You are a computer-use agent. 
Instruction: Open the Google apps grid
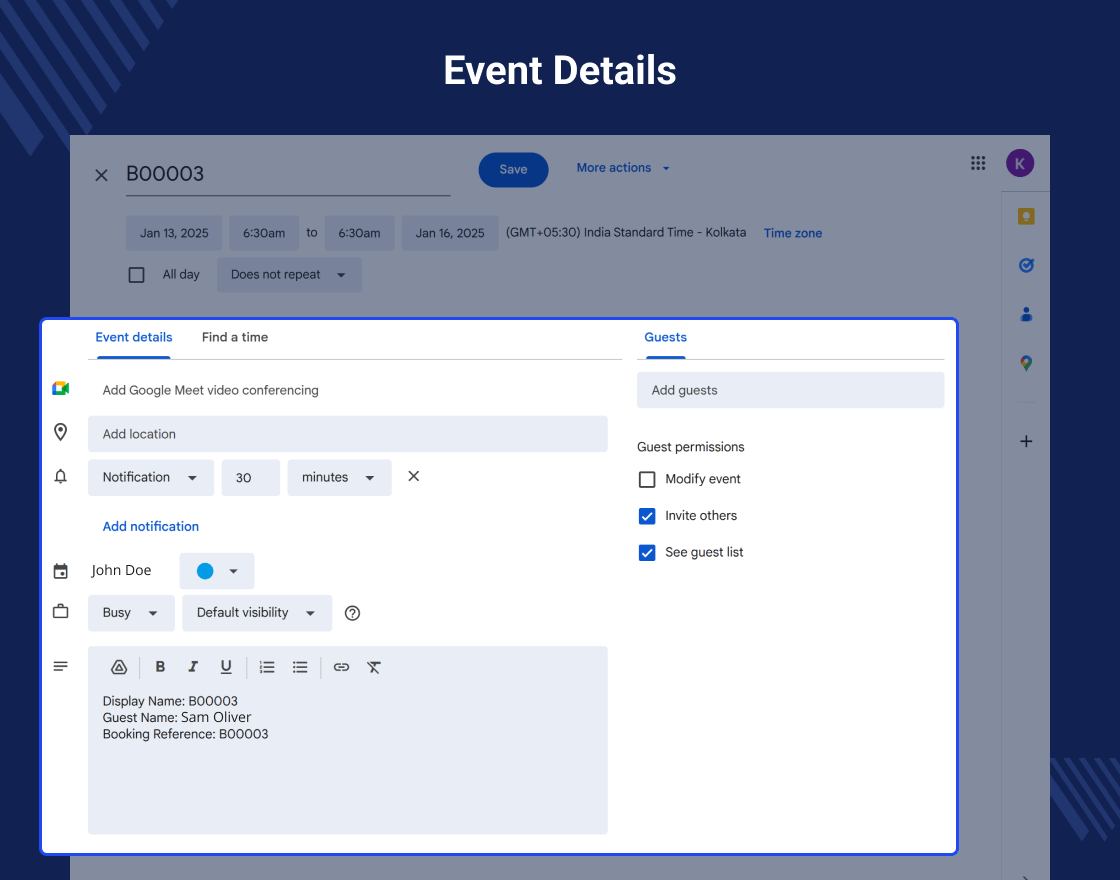(x=978, y=164)
